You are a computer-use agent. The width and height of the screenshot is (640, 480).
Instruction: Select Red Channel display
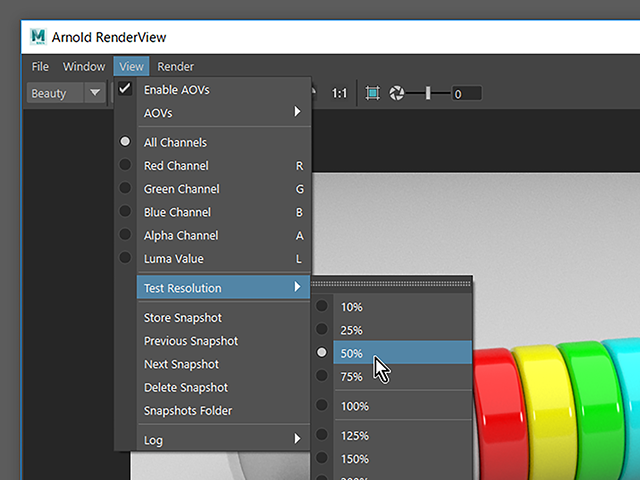[224, 166]
